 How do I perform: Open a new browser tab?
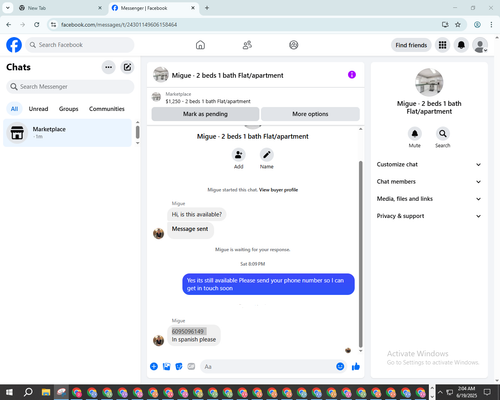(x=207, y=8)
